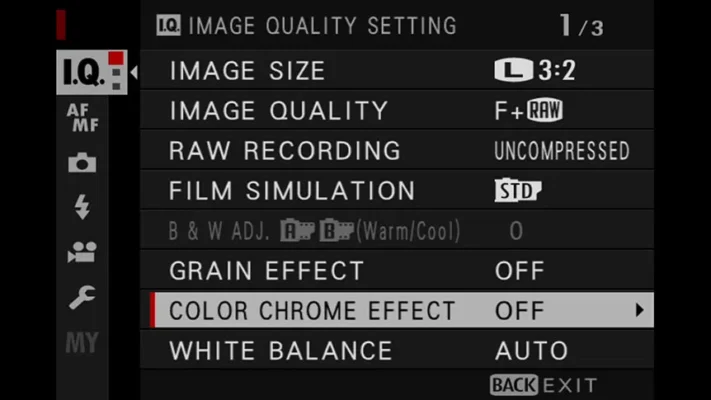Select the FILM SIMULATION menu item
This screenshot has height=400, width=711.
291,191
